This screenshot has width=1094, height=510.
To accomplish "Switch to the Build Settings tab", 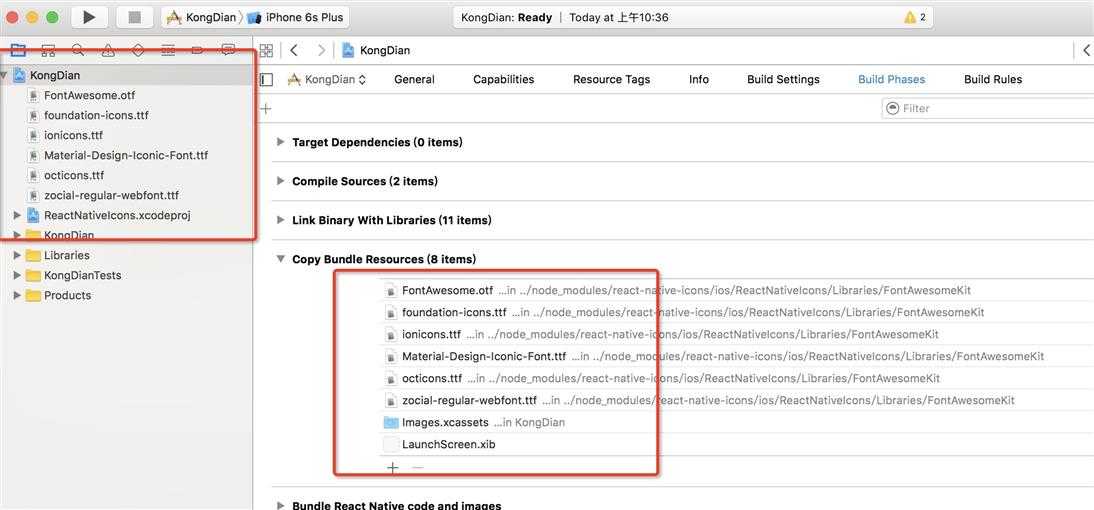I will [784, 80].
